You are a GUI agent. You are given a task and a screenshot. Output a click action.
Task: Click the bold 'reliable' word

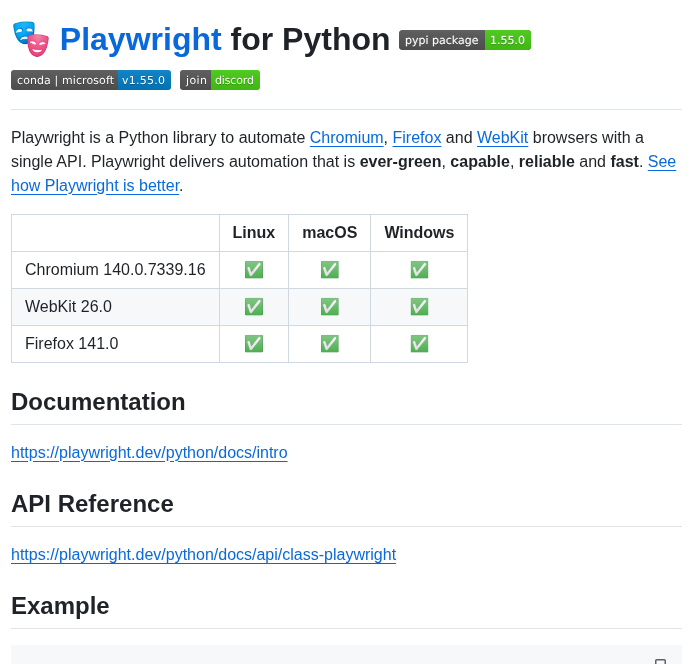pyautogui.click(x=547, y=162)
